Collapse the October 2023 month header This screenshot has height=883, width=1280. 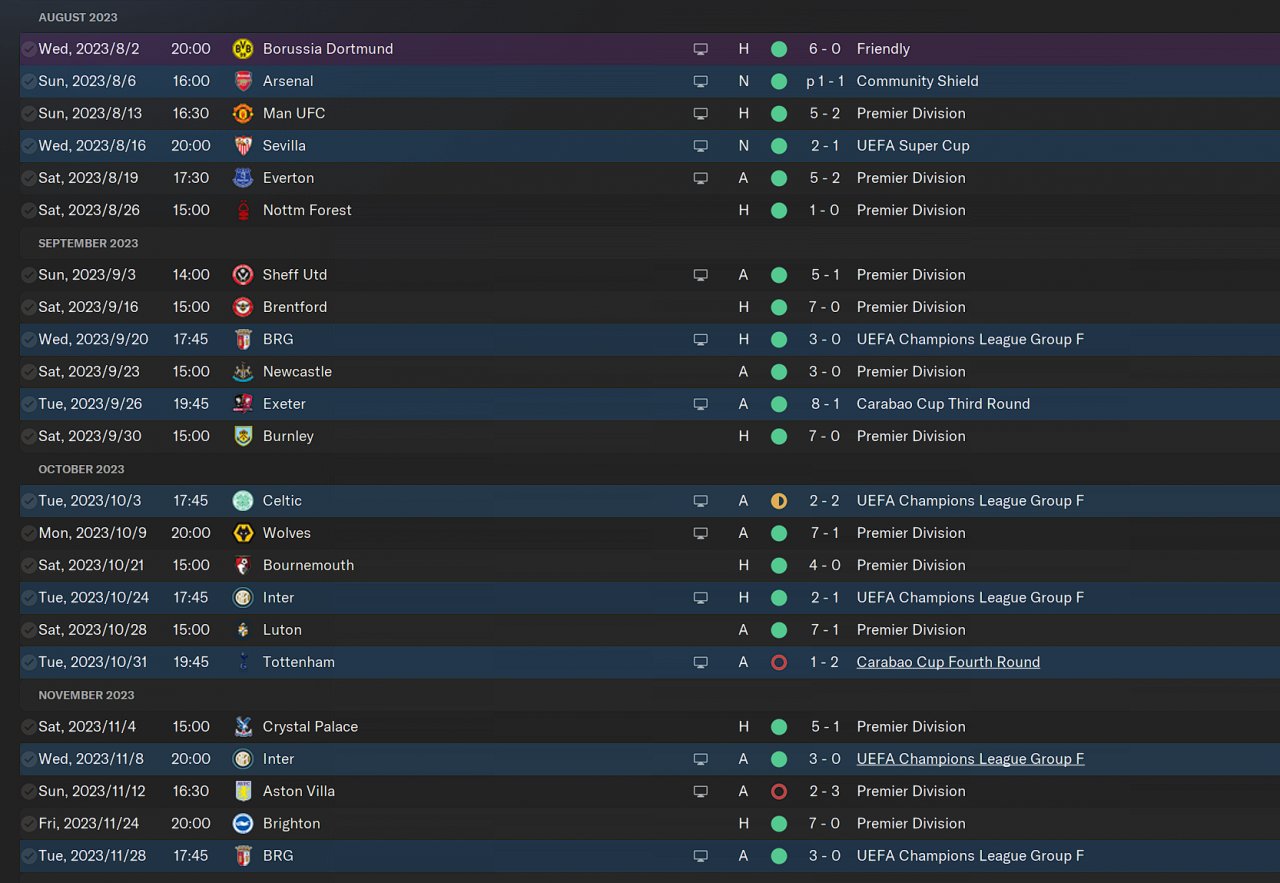(x=81, y=469)
